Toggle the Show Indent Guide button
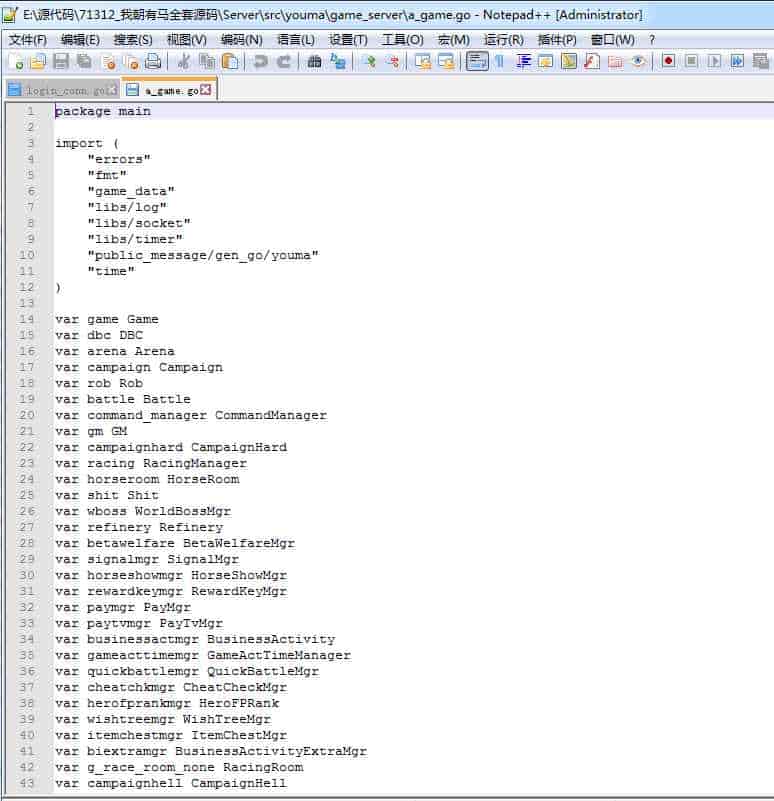 click(x=523, y=62)
